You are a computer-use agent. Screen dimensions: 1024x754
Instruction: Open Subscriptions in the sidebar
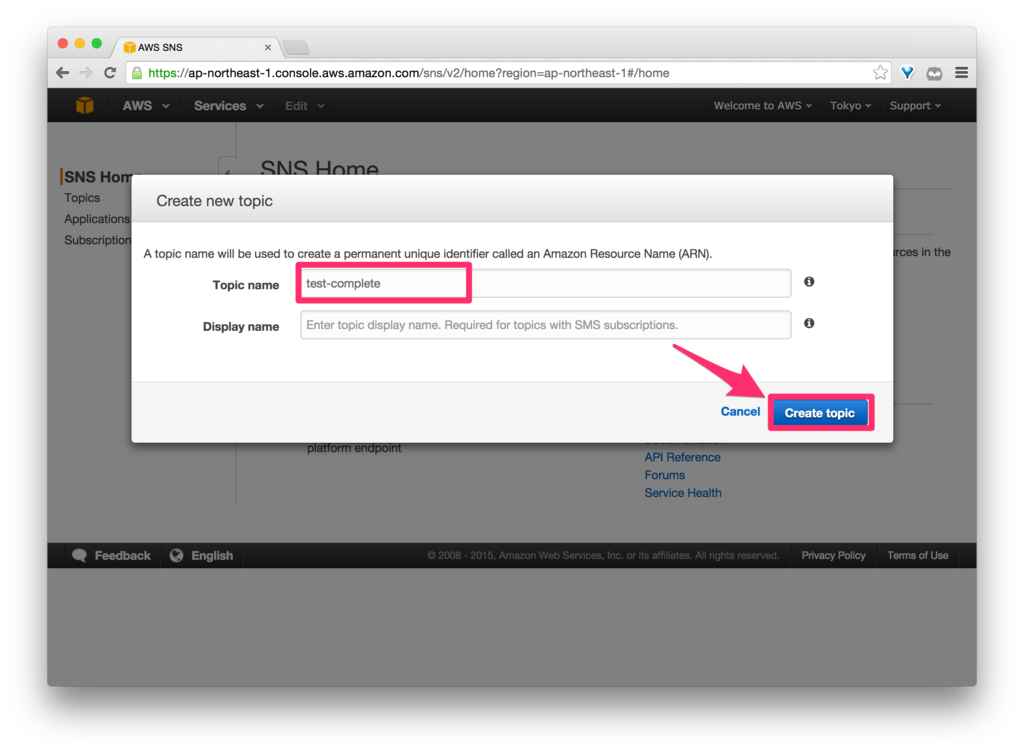click(97, 240)
